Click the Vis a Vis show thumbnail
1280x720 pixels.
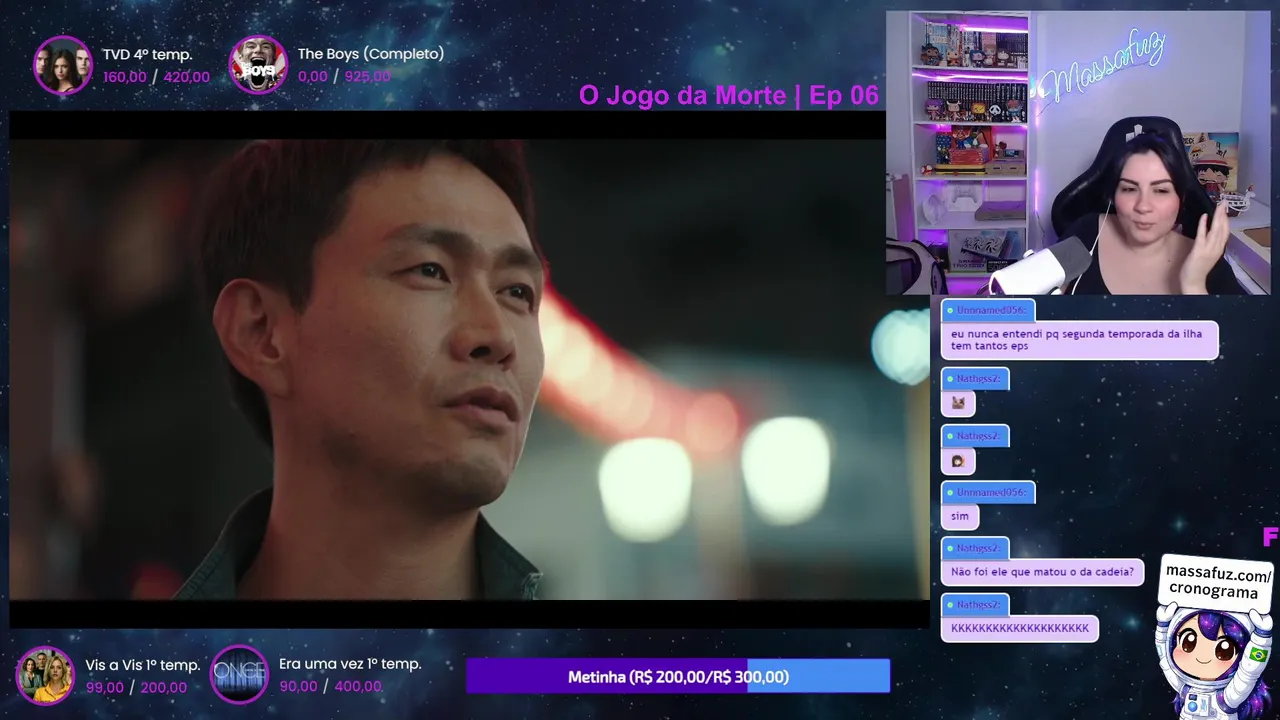[45, 676]
